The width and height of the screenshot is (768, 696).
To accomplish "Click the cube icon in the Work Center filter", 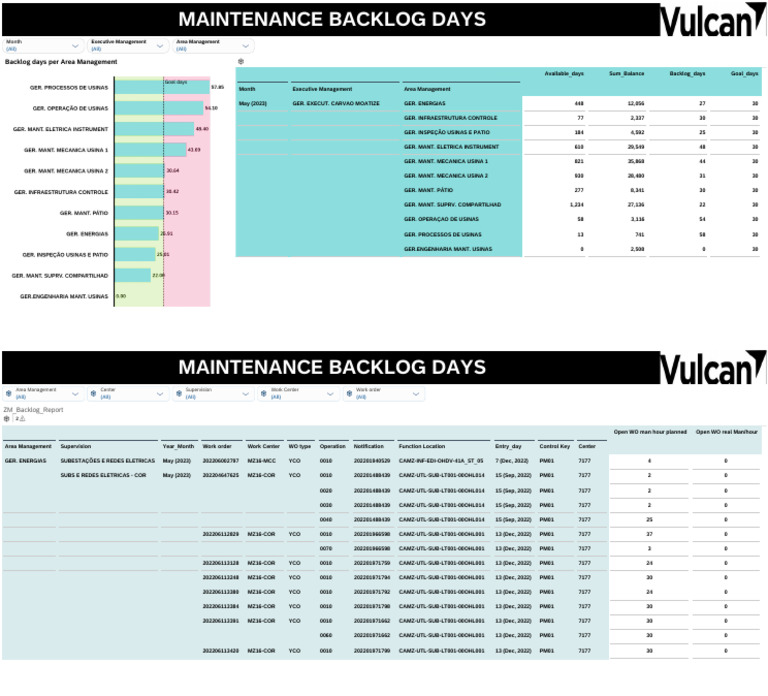I will (264, 393).
